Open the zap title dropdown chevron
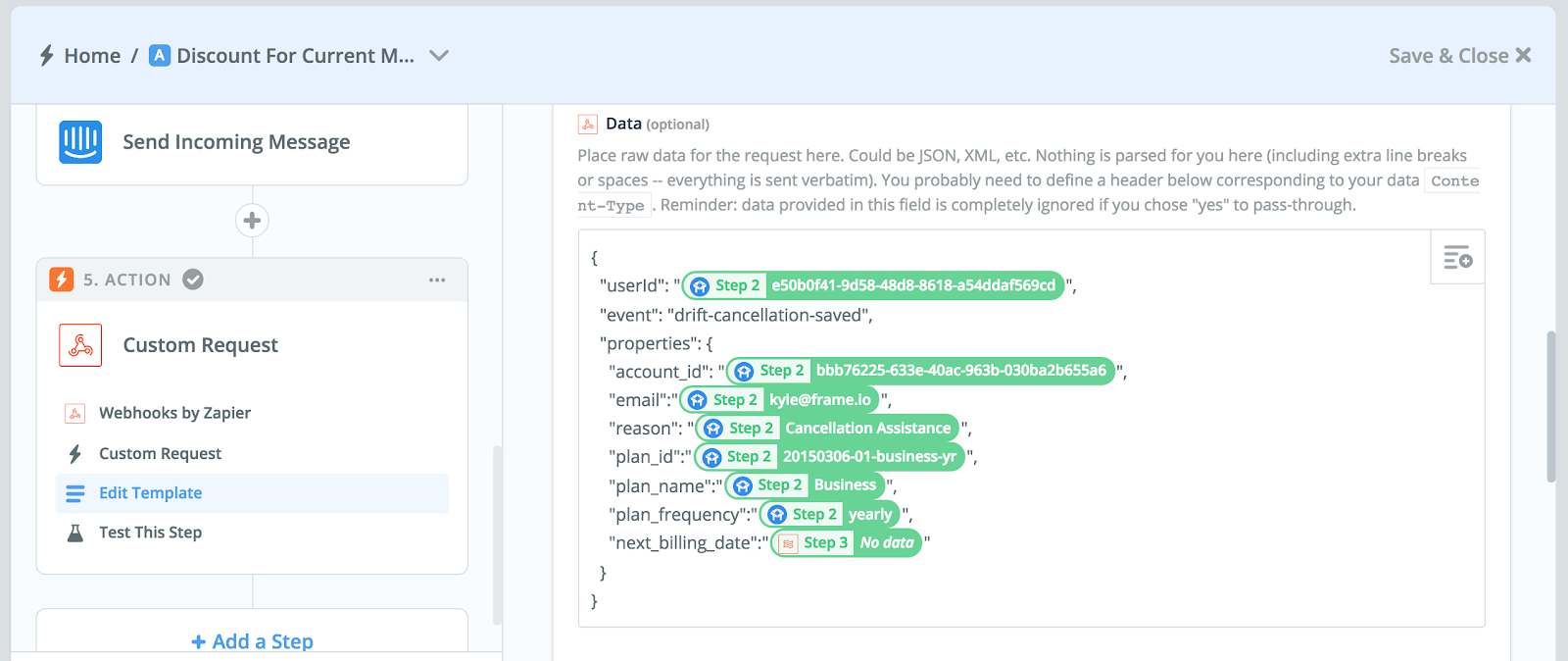 [439, 56]
